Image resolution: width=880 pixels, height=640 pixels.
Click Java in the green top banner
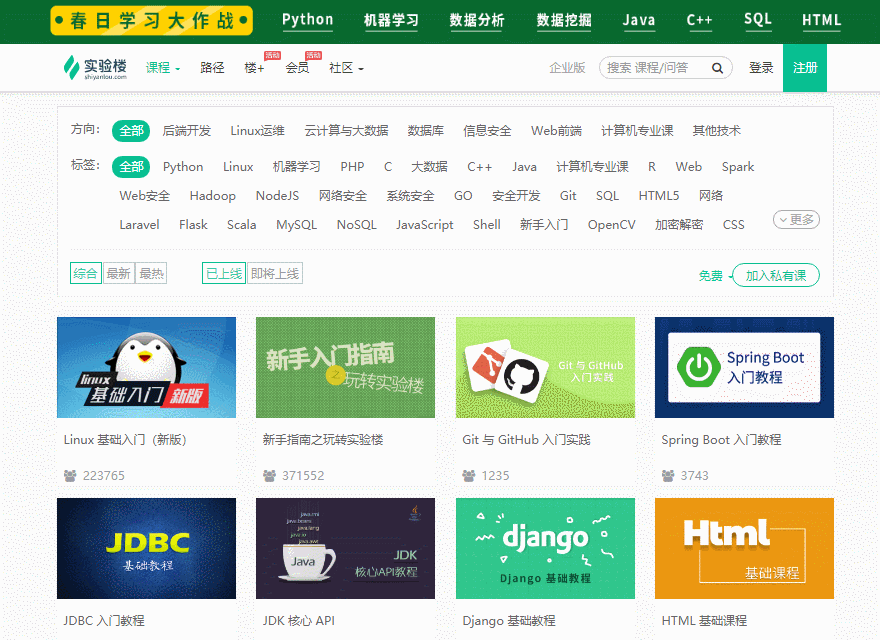[639, 20]
